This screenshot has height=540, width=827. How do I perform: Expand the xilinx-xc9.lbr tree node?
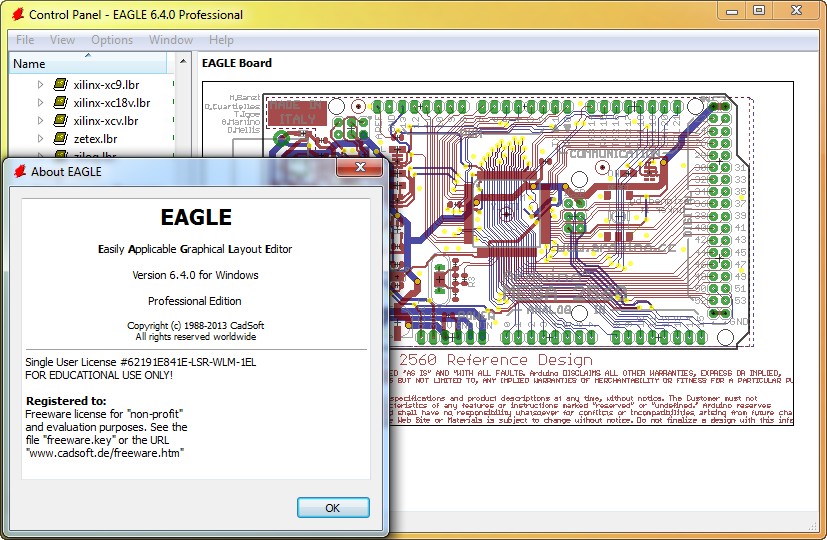[x=41, y=85]
